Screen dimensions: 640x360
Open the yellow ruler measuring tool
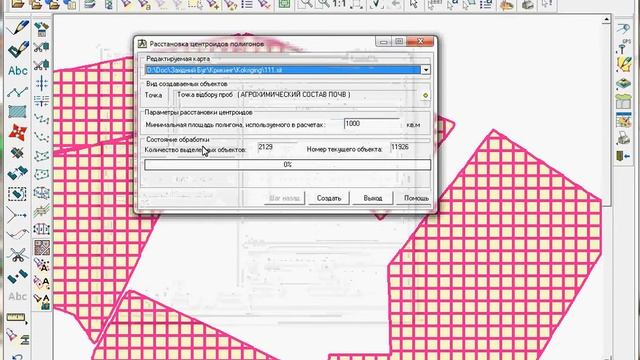(x=17, y=318)
